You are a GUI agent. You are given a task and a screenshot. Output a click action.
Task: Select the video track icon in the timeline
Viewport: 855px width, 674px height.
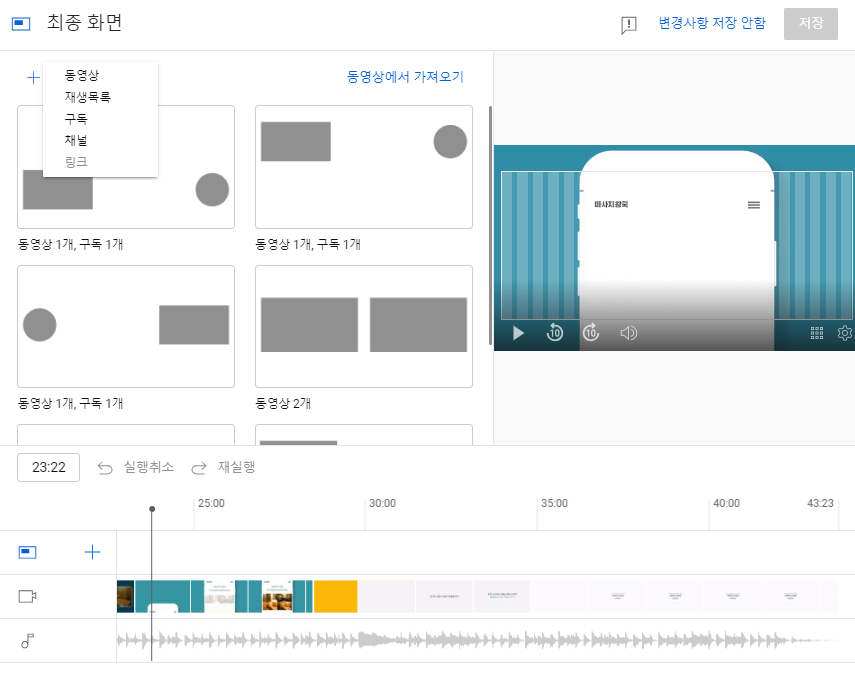[x=29, y=596]
